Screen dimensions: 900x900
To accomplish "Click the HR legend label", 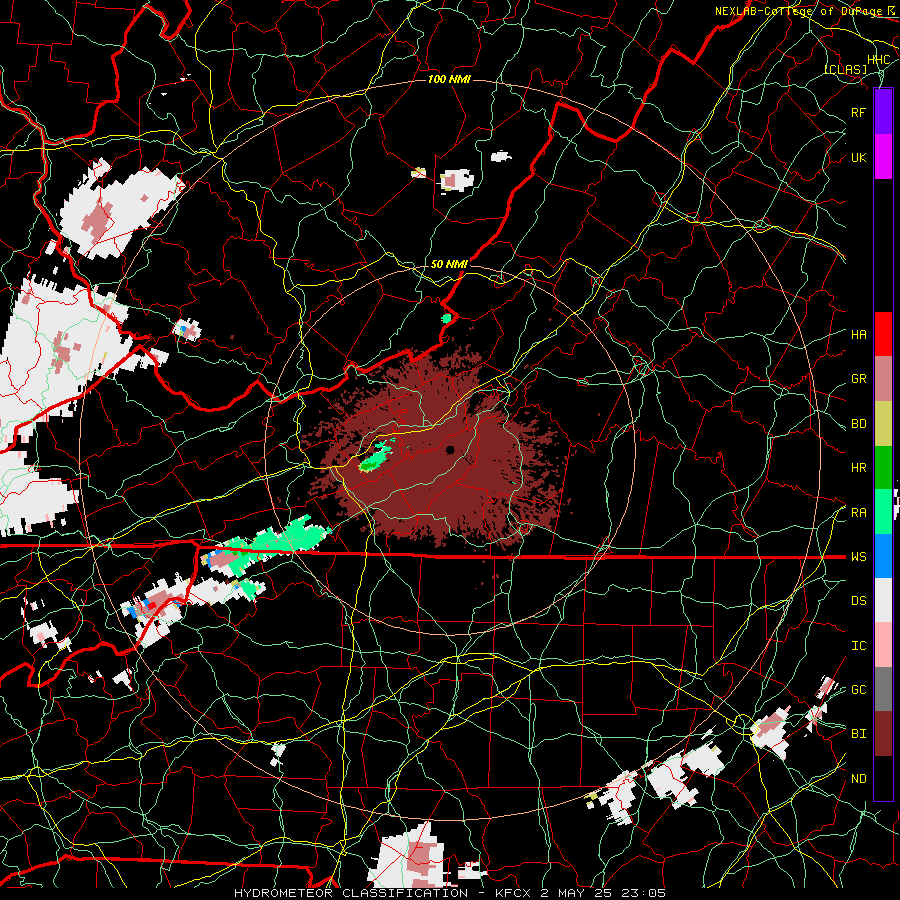I will click(x=858, y=468).
